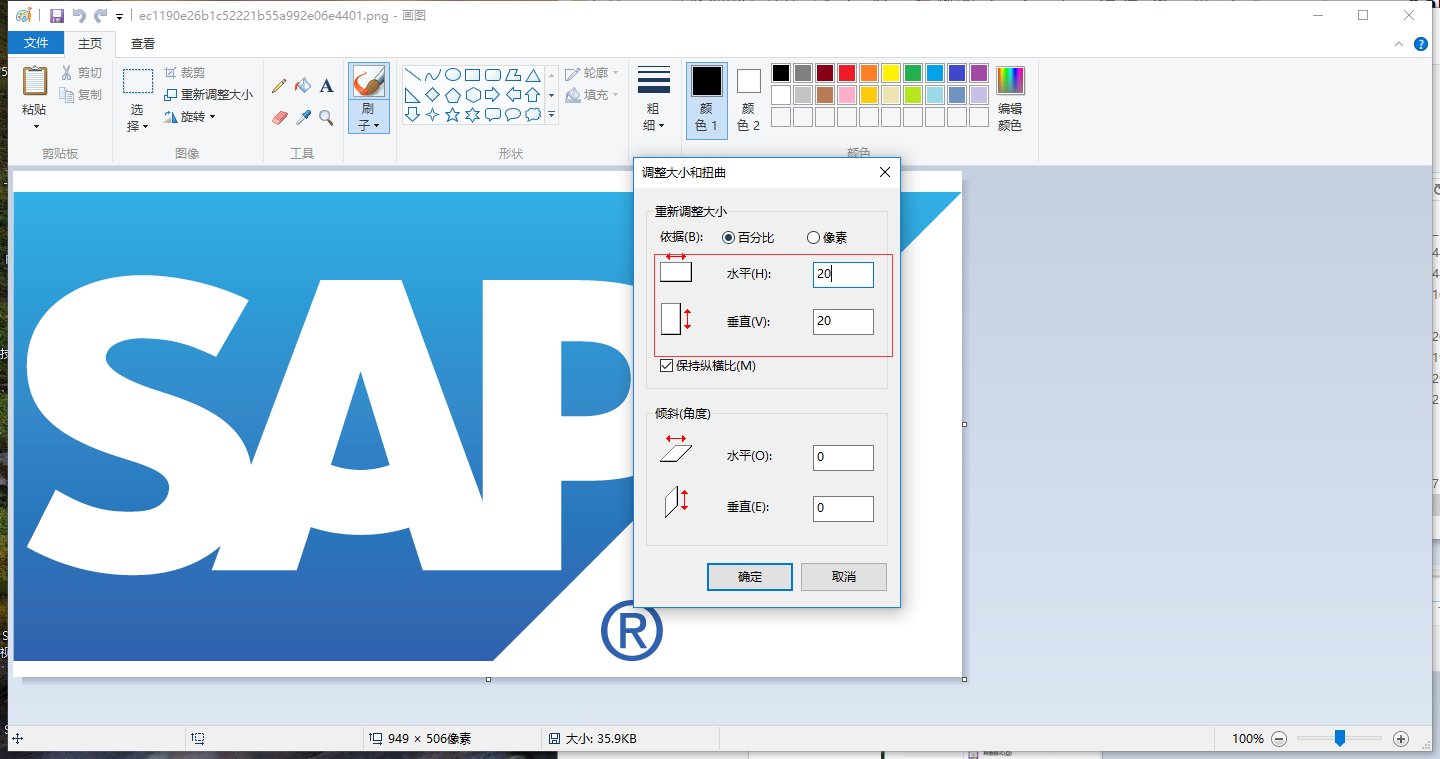
Task: Open the 文件 file menu
Action: (x=36, y=43)
